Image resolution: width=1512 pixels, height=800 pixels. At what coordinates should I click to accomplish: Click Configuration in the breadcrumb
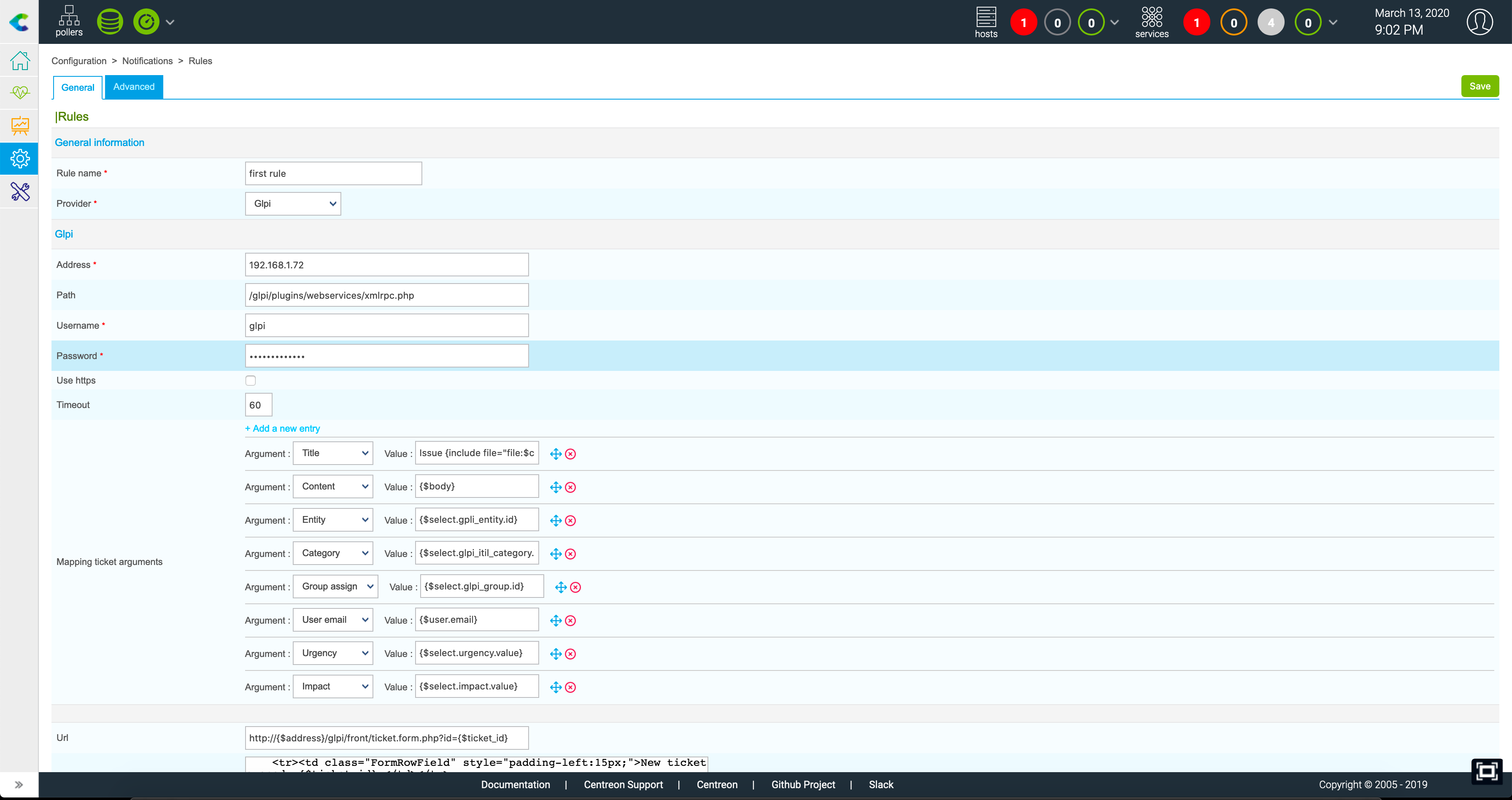point(78,61)
